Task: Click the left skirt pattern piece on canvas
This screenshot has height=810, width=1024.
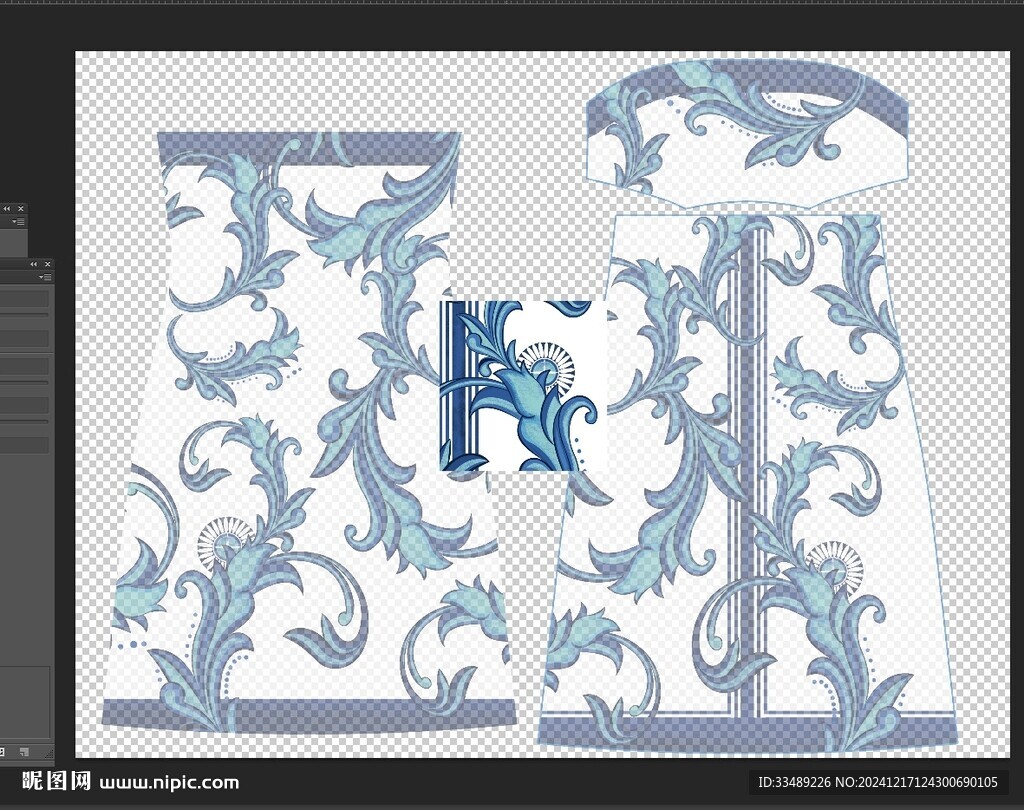Action: 312,432
